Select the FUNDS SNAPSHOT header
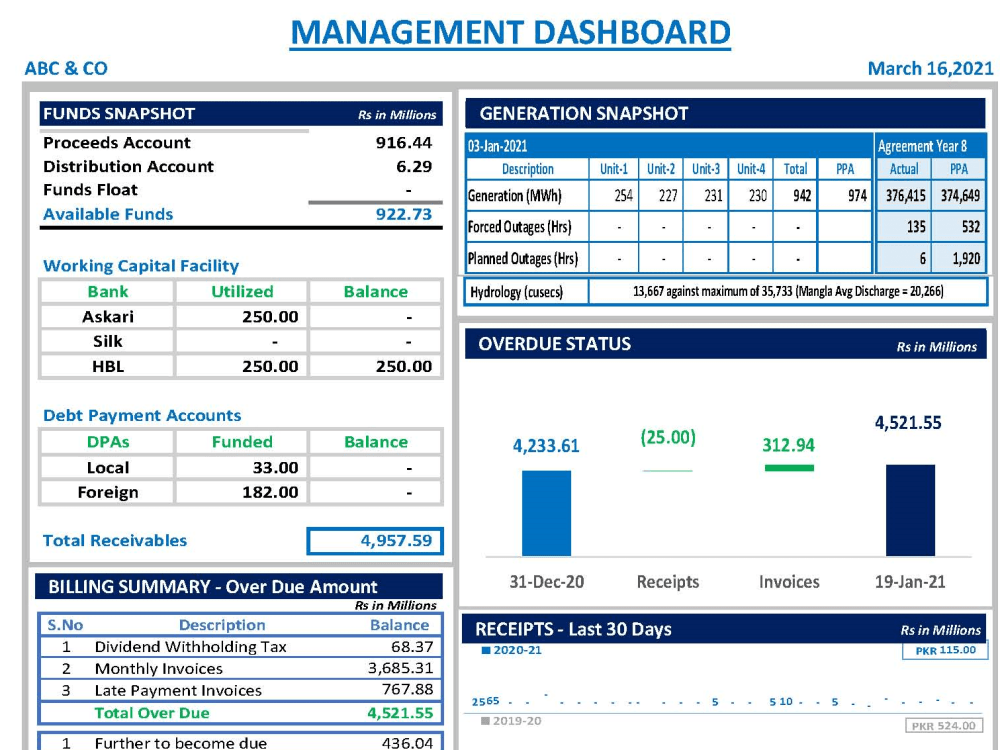The image size is (1000, 750). 241,114
